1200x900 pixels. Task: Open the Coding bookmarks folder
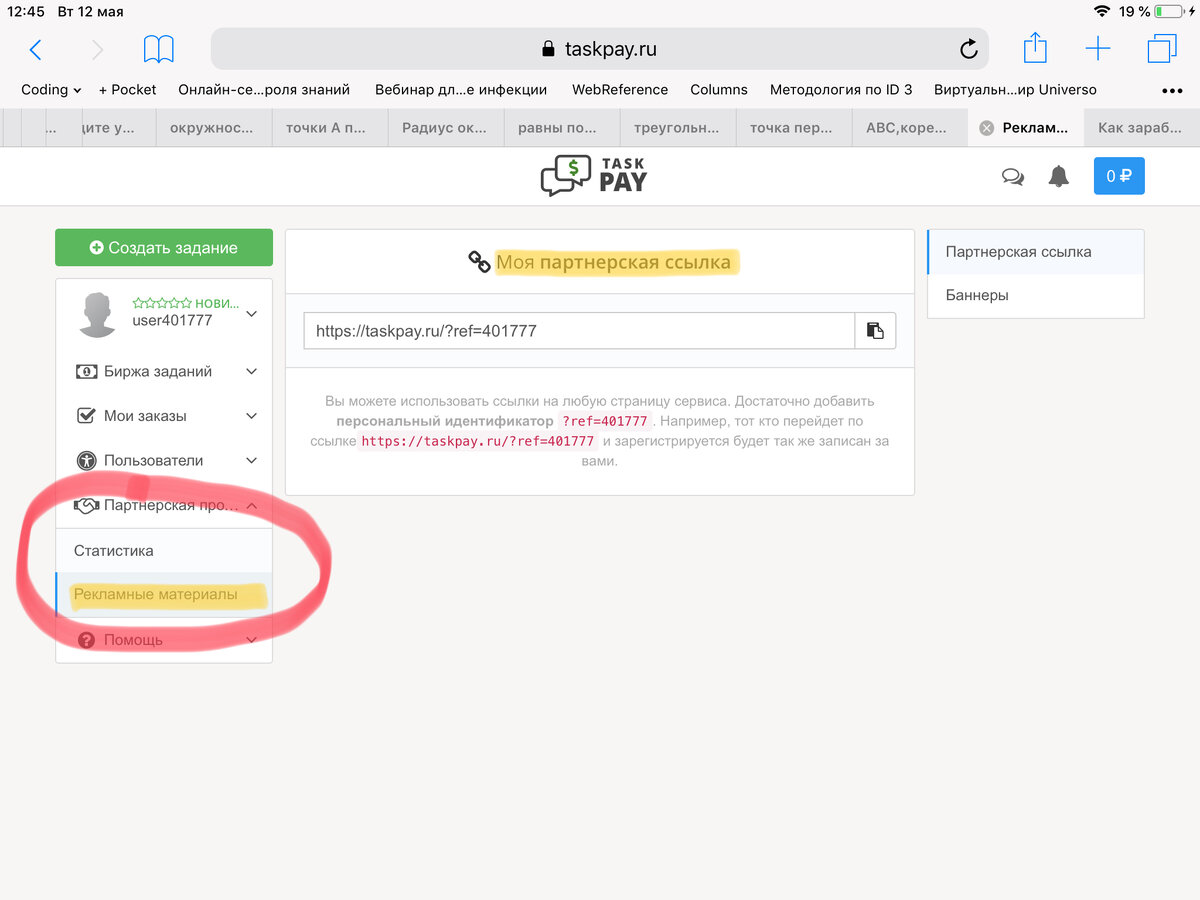point(51,90)
